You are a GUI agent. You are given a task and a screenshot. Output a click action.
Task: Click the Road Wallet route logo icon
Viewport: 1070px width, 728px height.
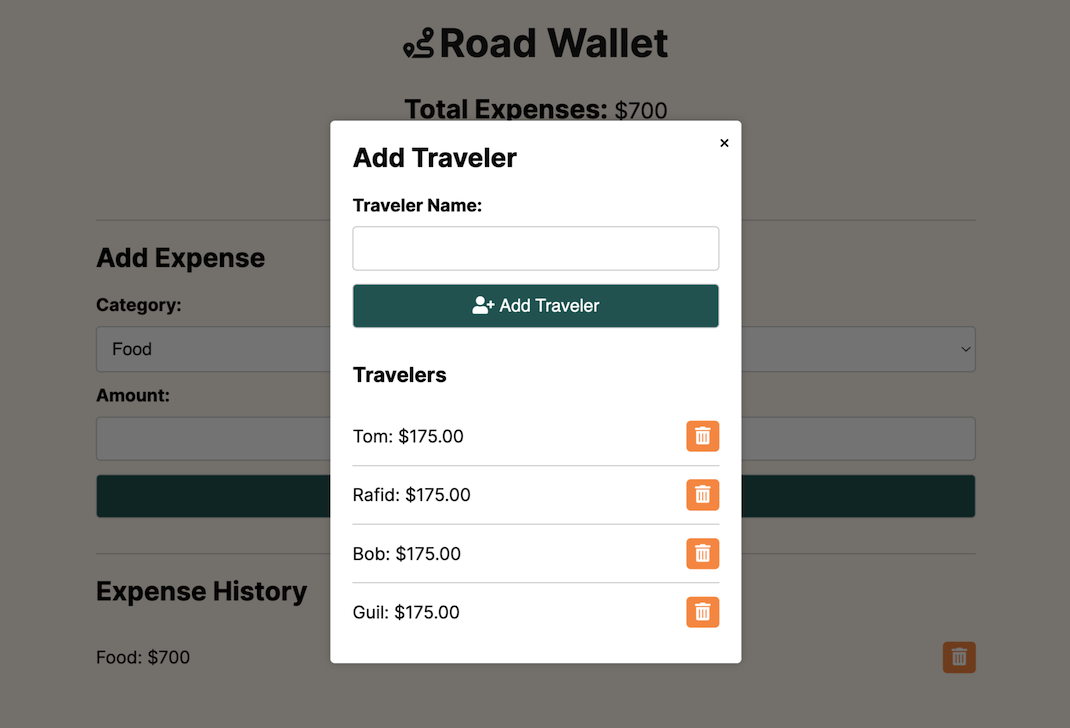[418, 44]
